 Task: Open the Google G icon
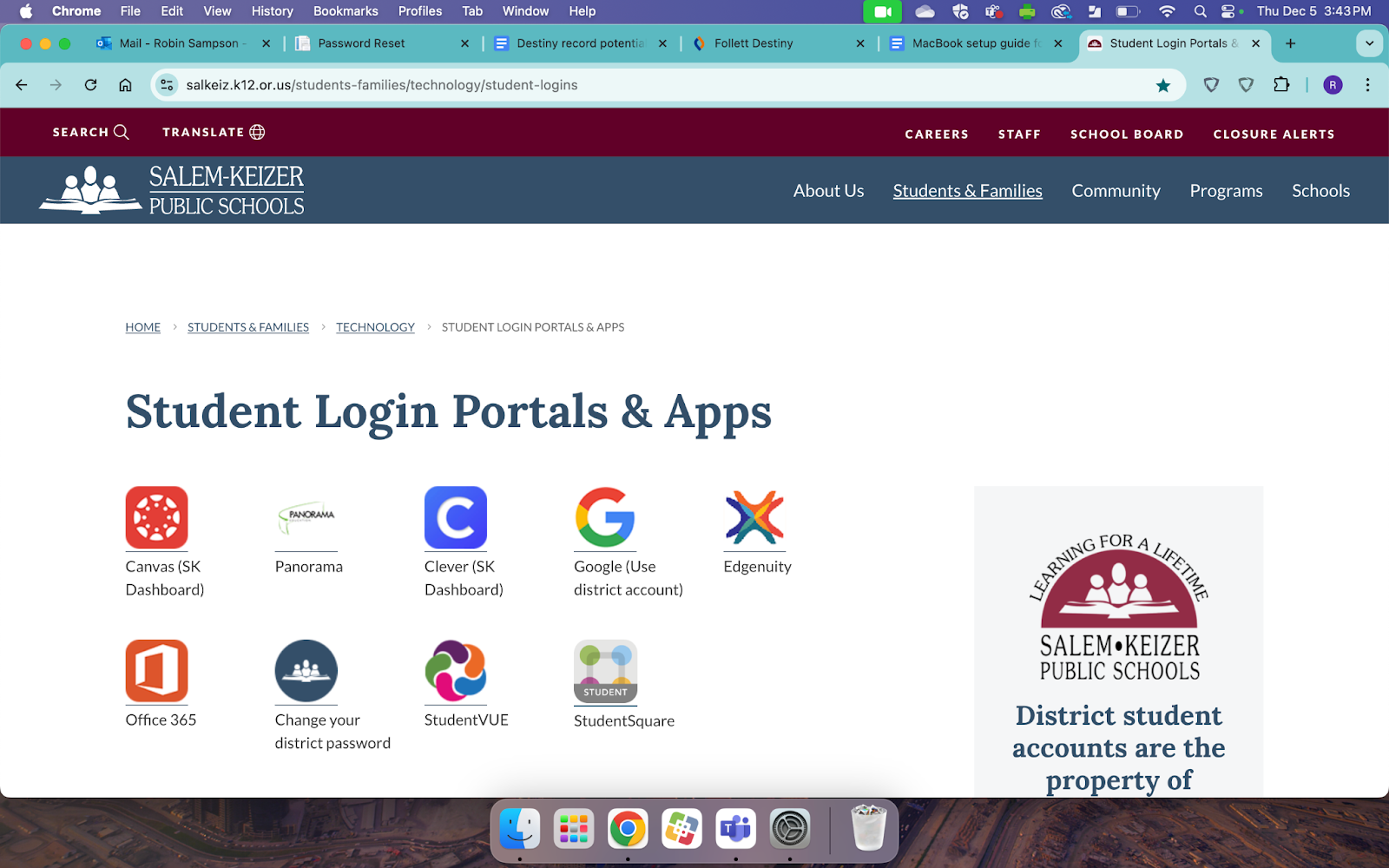coord(605,517)
